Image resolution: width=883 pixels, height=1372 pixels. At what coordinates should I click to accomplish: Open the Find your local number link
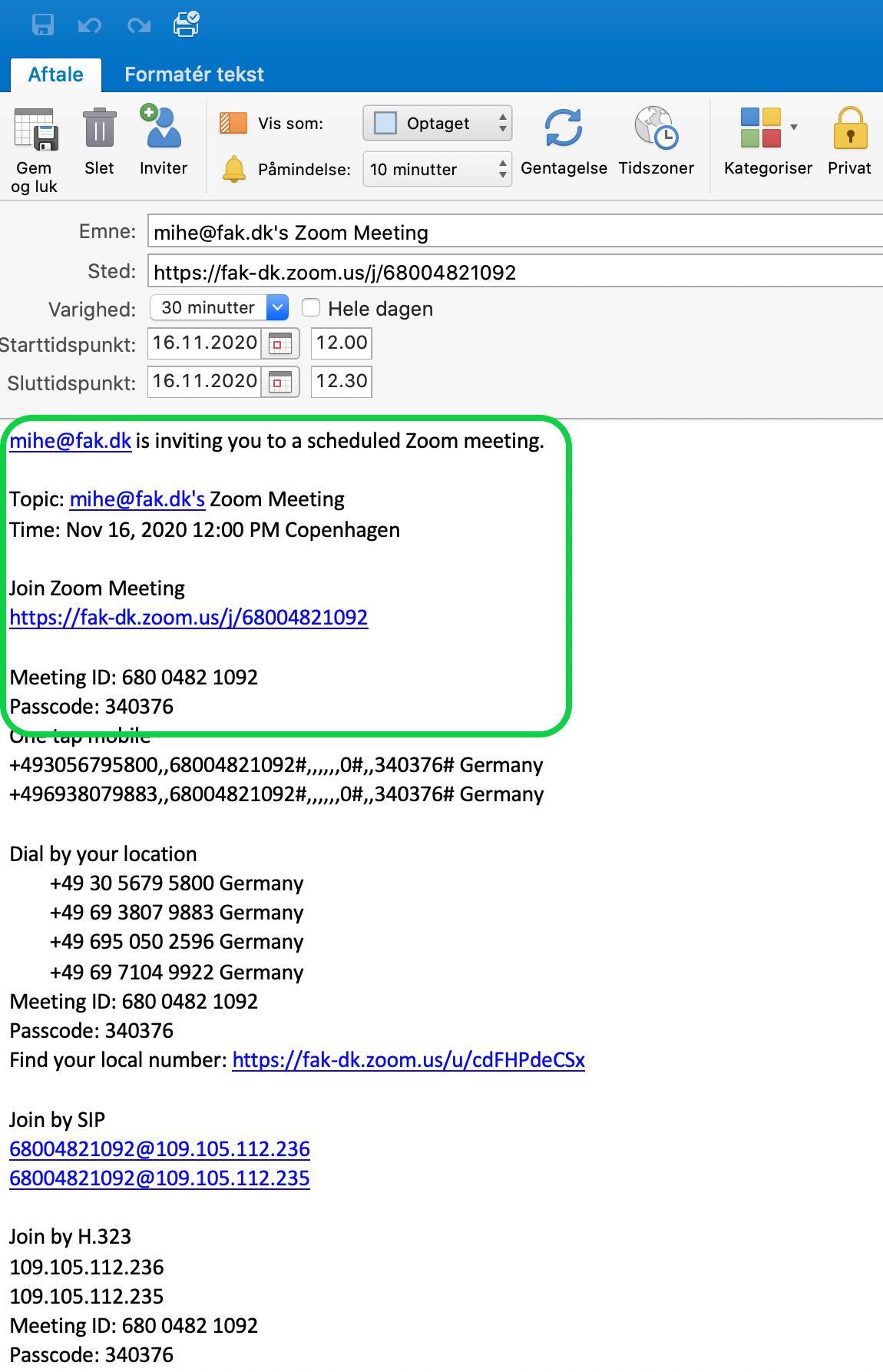(408, 1060)
